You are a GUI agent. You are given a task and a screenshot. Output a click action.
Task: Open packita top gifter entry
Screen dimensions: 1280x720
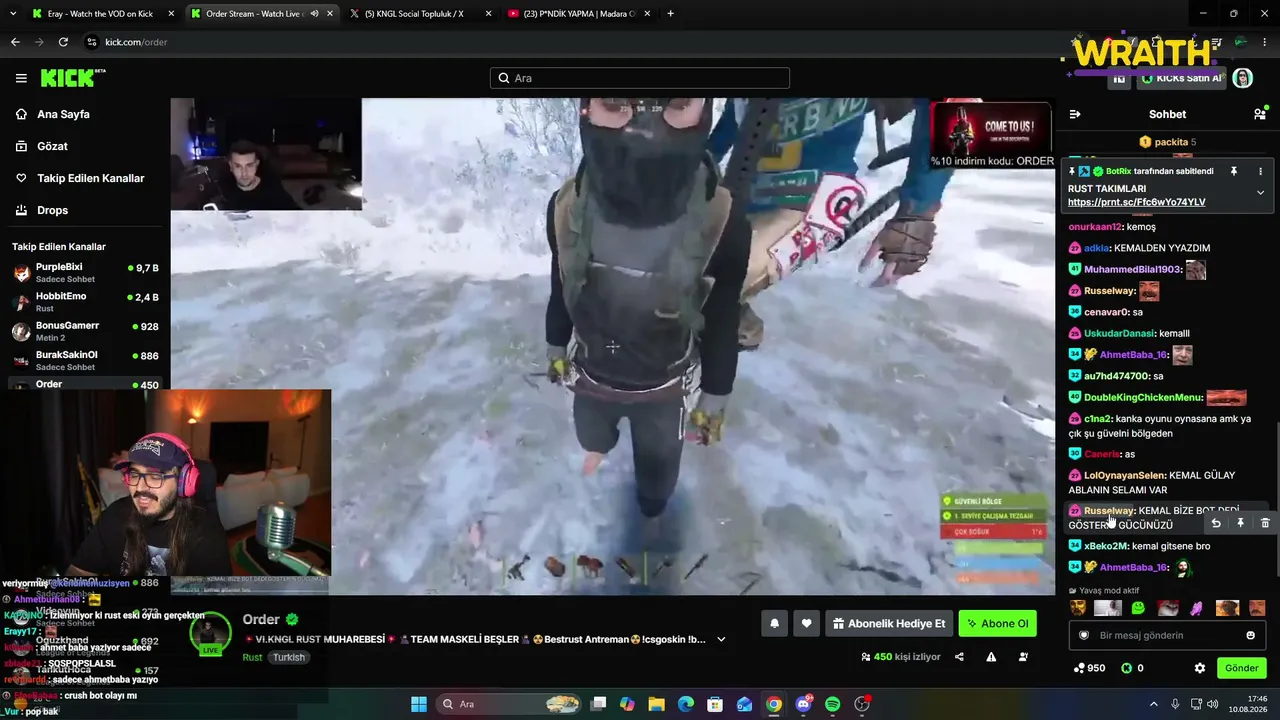pyautogui.click(x=1168, y=142)
